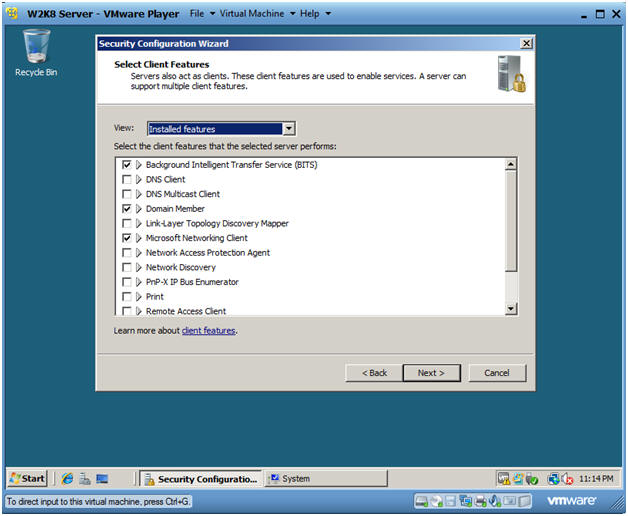628x516 pixels.
Task: Open the VMware Help menu
Action: pyautogui.click(x=315, y=14)
